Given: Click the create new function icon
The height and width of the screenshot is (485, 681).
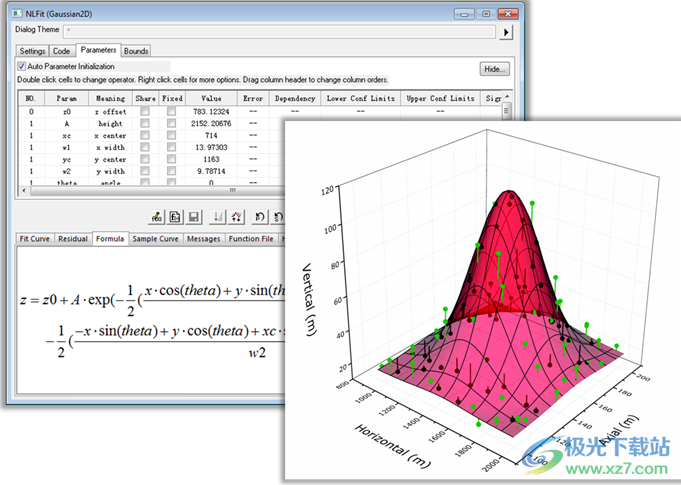Looking at the screenshot, I should pos(175,217).
